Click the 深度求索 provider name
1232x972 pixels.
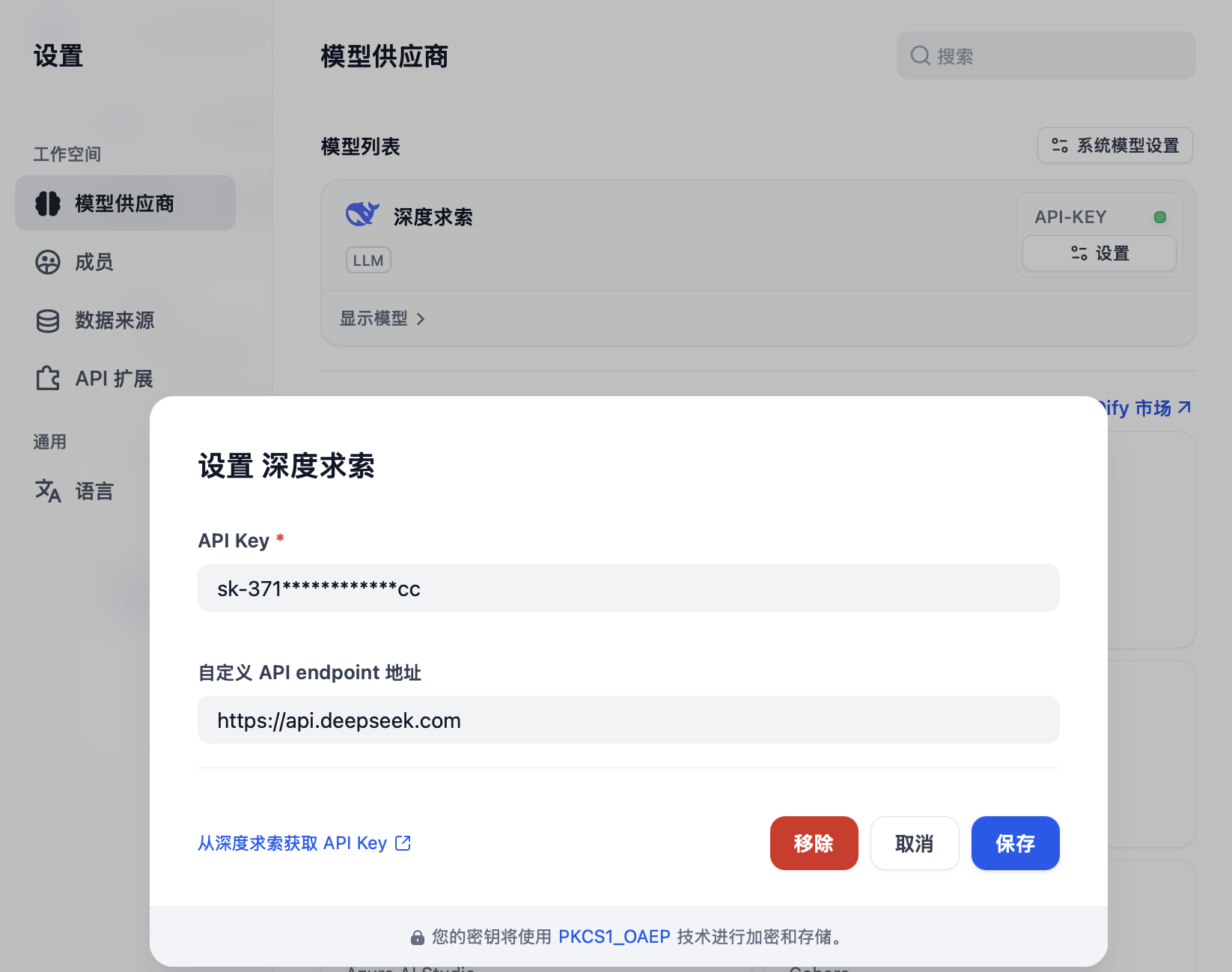click(433, 217)
